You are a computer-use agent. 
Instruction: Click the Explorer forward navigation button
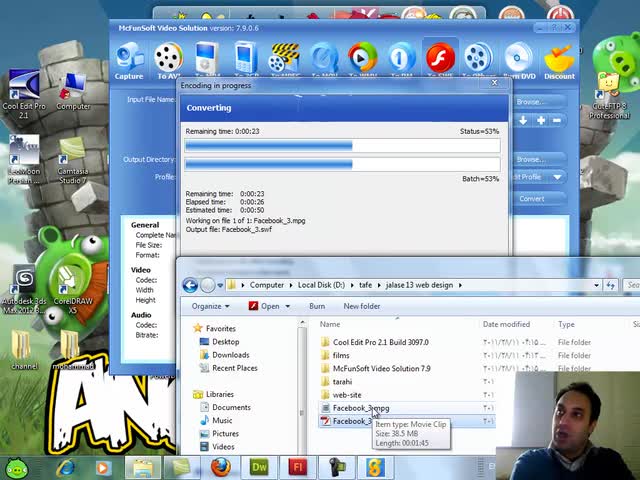tap(207, 285)
